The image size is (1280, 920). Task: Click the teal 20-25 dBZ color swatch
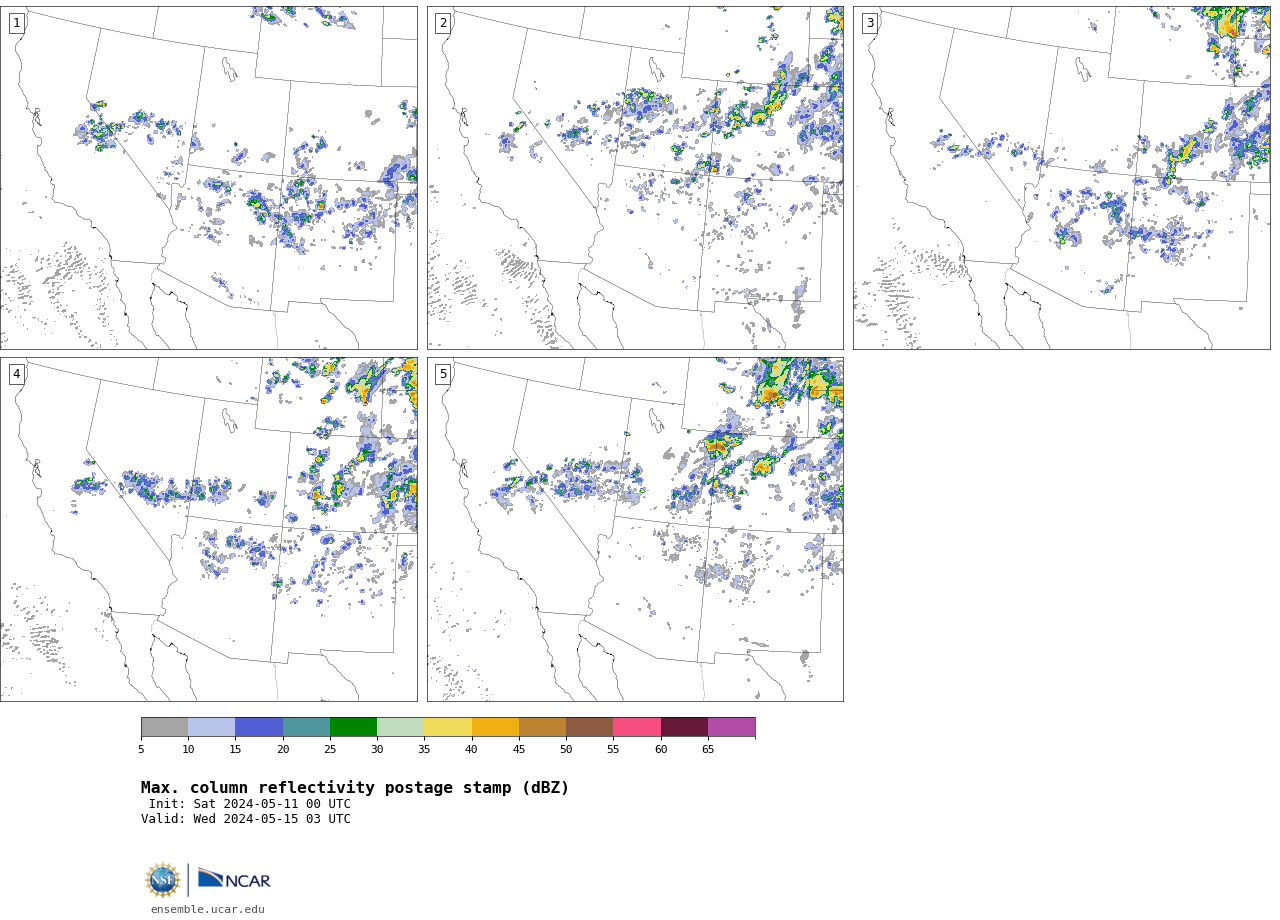tap(306, 727)
